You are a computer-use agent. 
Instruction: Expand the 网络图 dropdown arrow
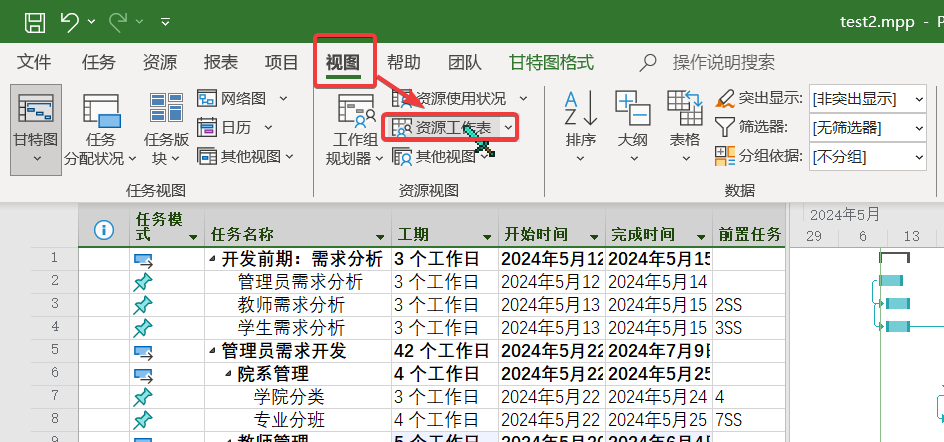(x=283, y=98)
